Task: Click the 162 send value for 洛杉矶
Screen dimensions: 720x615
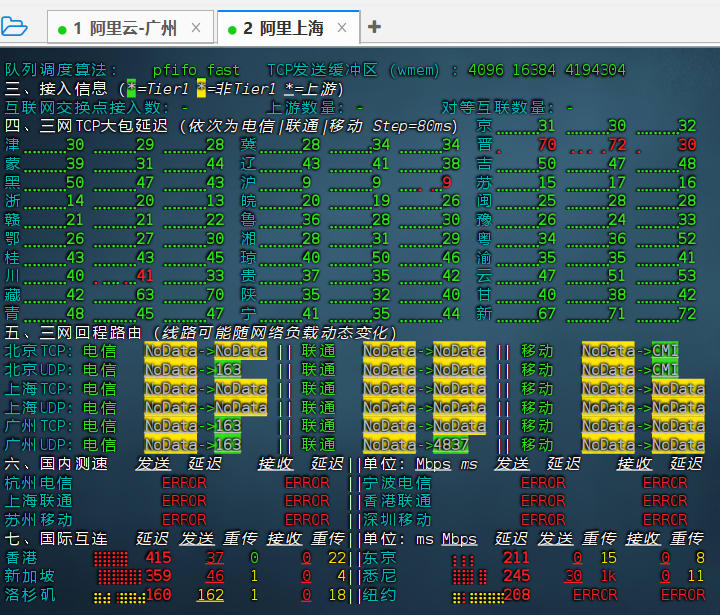Action: pyautogui.click(x=210, y=595)
